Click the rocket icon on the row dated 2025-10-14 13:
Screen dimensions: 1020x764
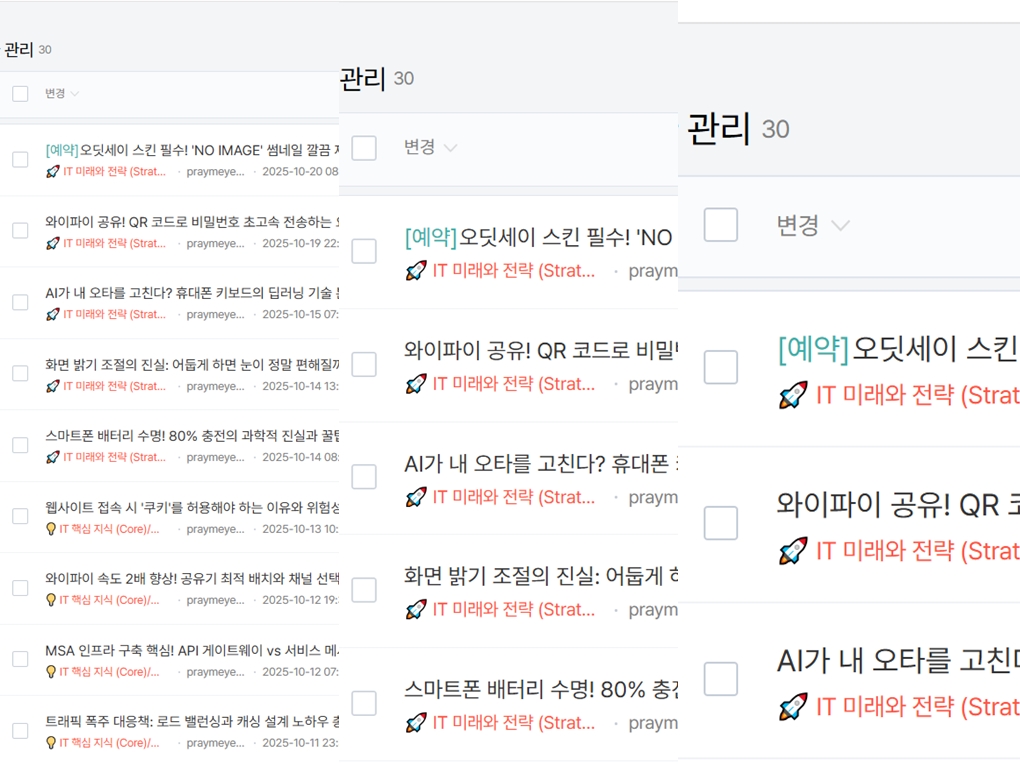(x=53, y=386)
